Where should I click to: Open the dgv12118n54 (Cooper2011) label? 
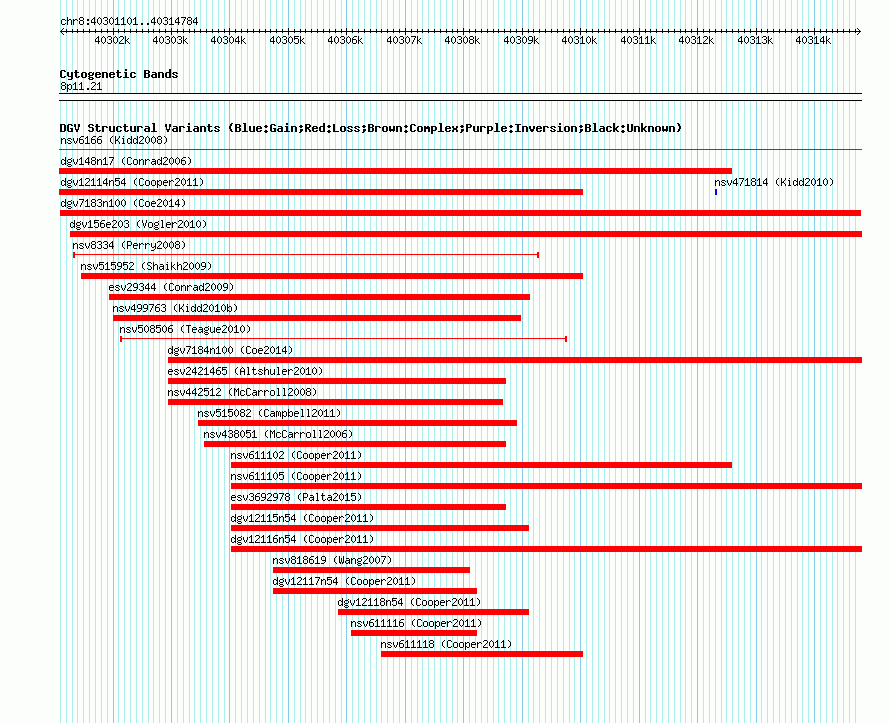click(409, 602)
